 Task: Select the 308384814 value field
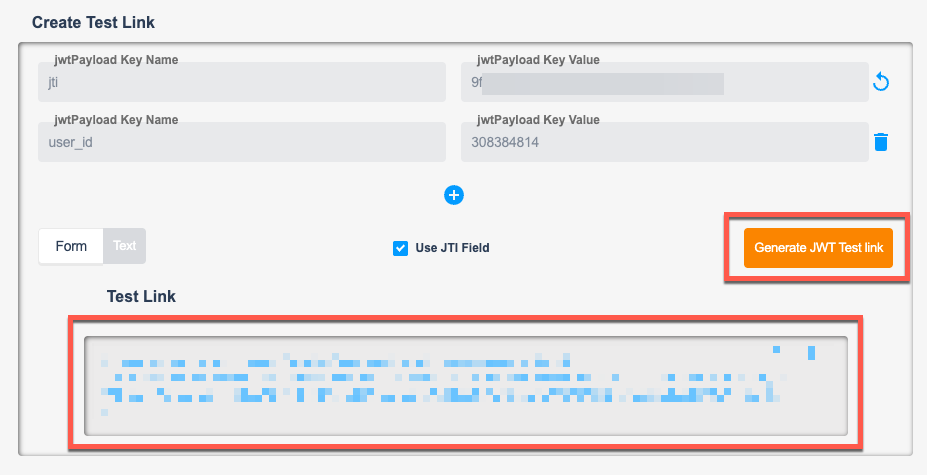tap(665, 142)
